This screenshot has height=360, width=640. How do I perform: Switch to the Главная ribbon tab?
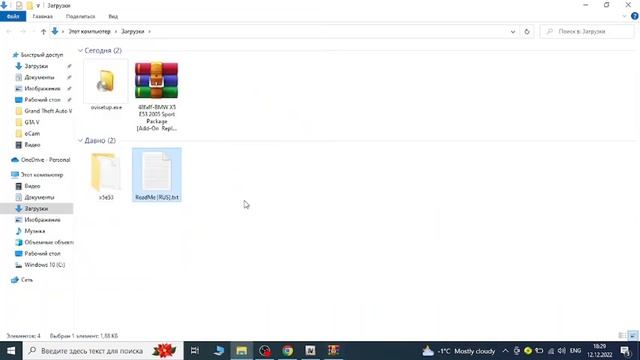click(42, 16)
